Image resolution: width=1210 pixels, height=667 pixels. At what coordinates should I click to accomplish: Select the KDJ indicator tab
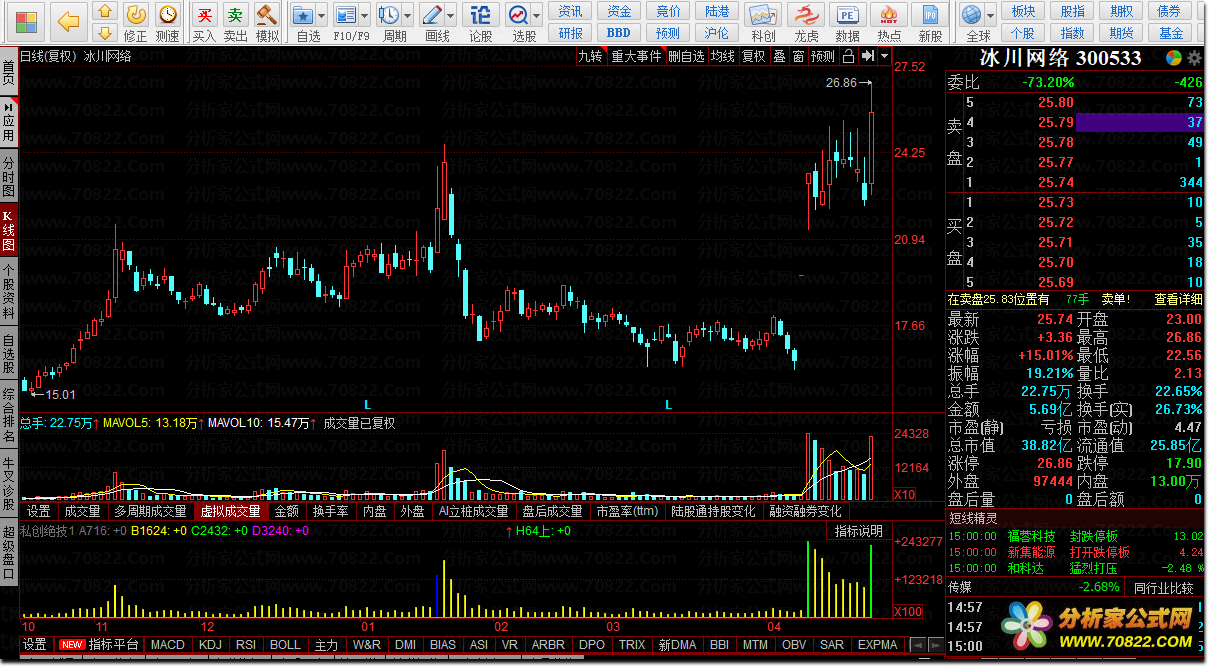click(210, 645)
